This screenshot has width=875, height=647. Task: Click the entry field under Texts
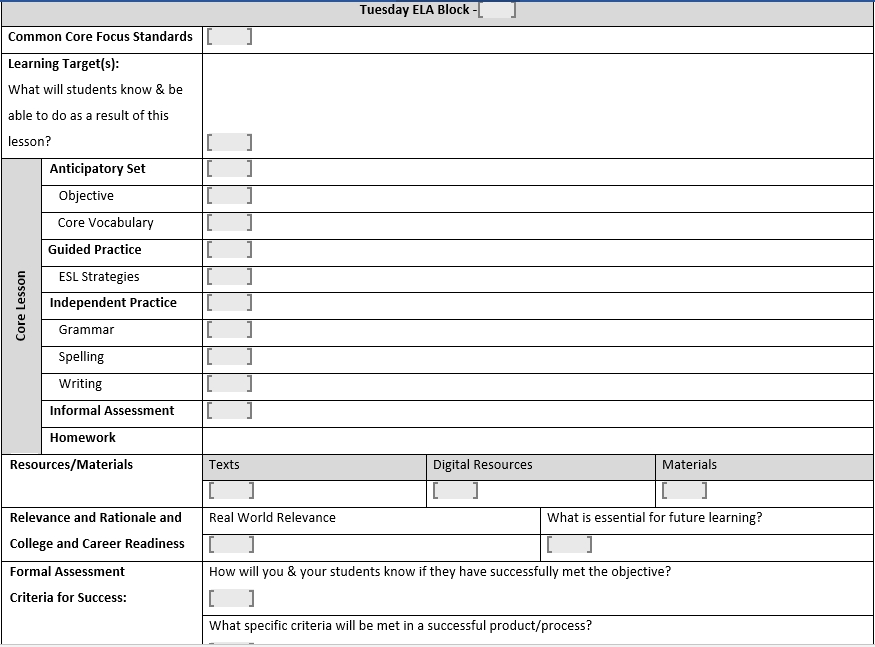232,491
